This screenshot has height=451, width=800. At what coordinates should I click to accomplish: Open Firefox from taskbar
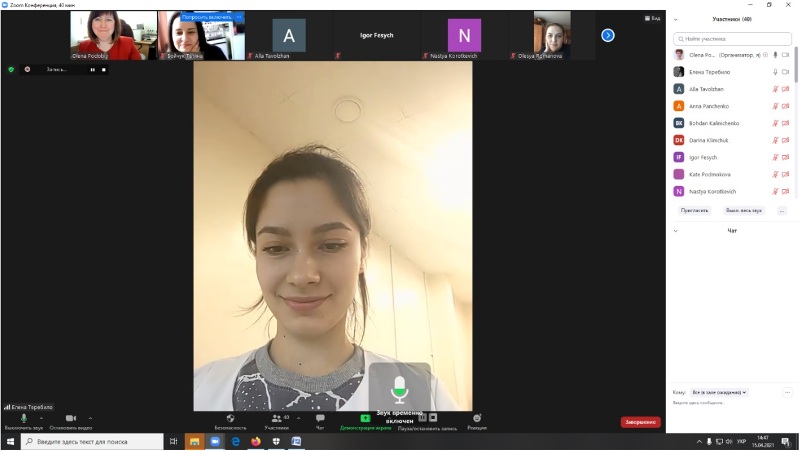[x=256, y=442]
